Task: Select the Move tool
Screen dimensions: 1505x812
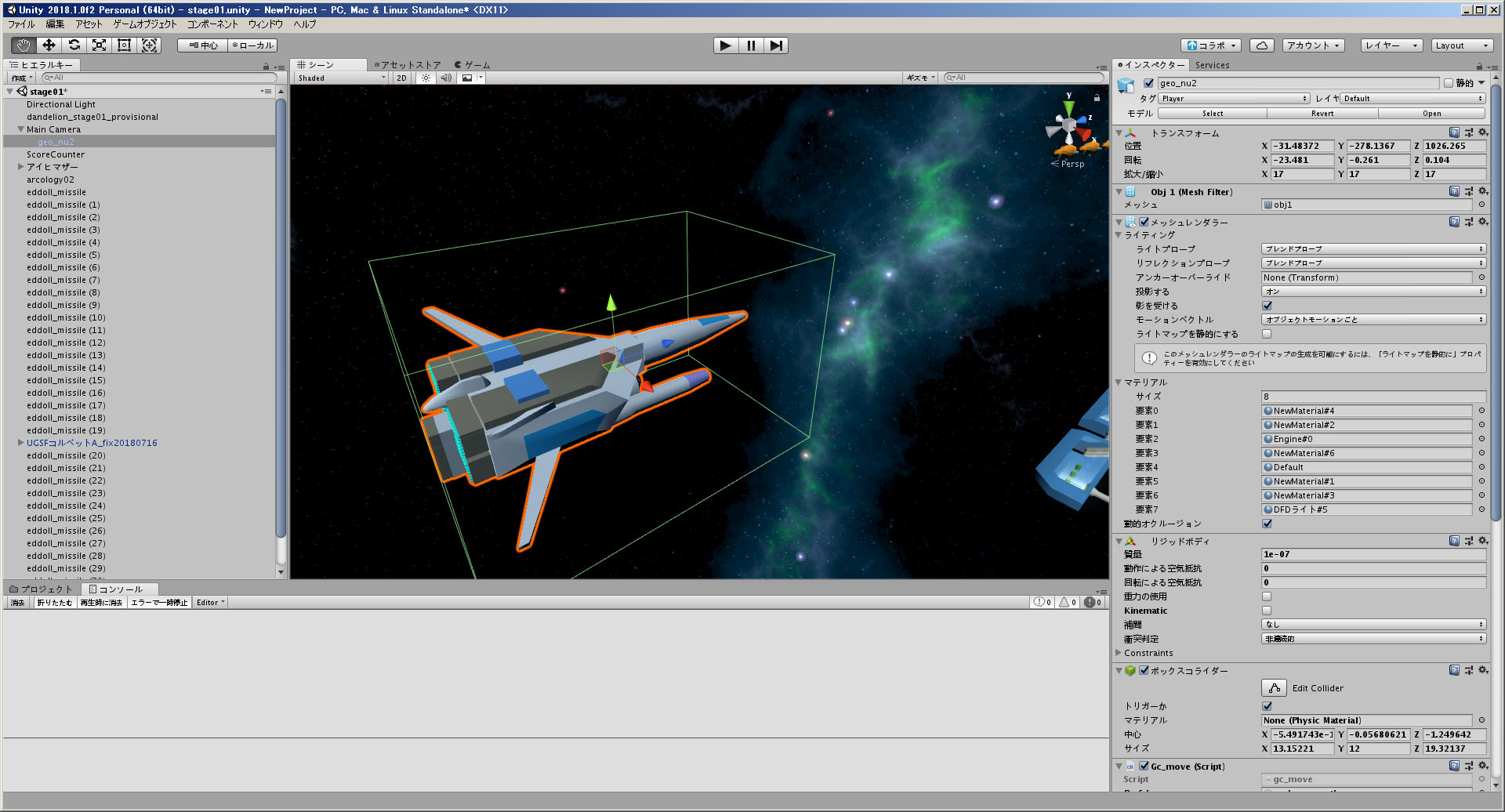Action: tap(49, 45)
